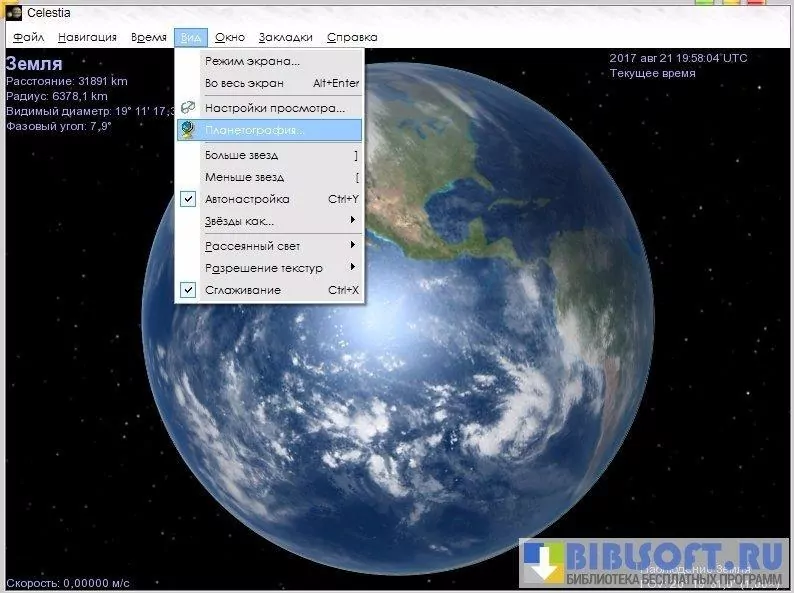The height and width of the screenshot is (593, 794).
Task: Toggle the Сглаживание checkmark
Action: [188, 290]
